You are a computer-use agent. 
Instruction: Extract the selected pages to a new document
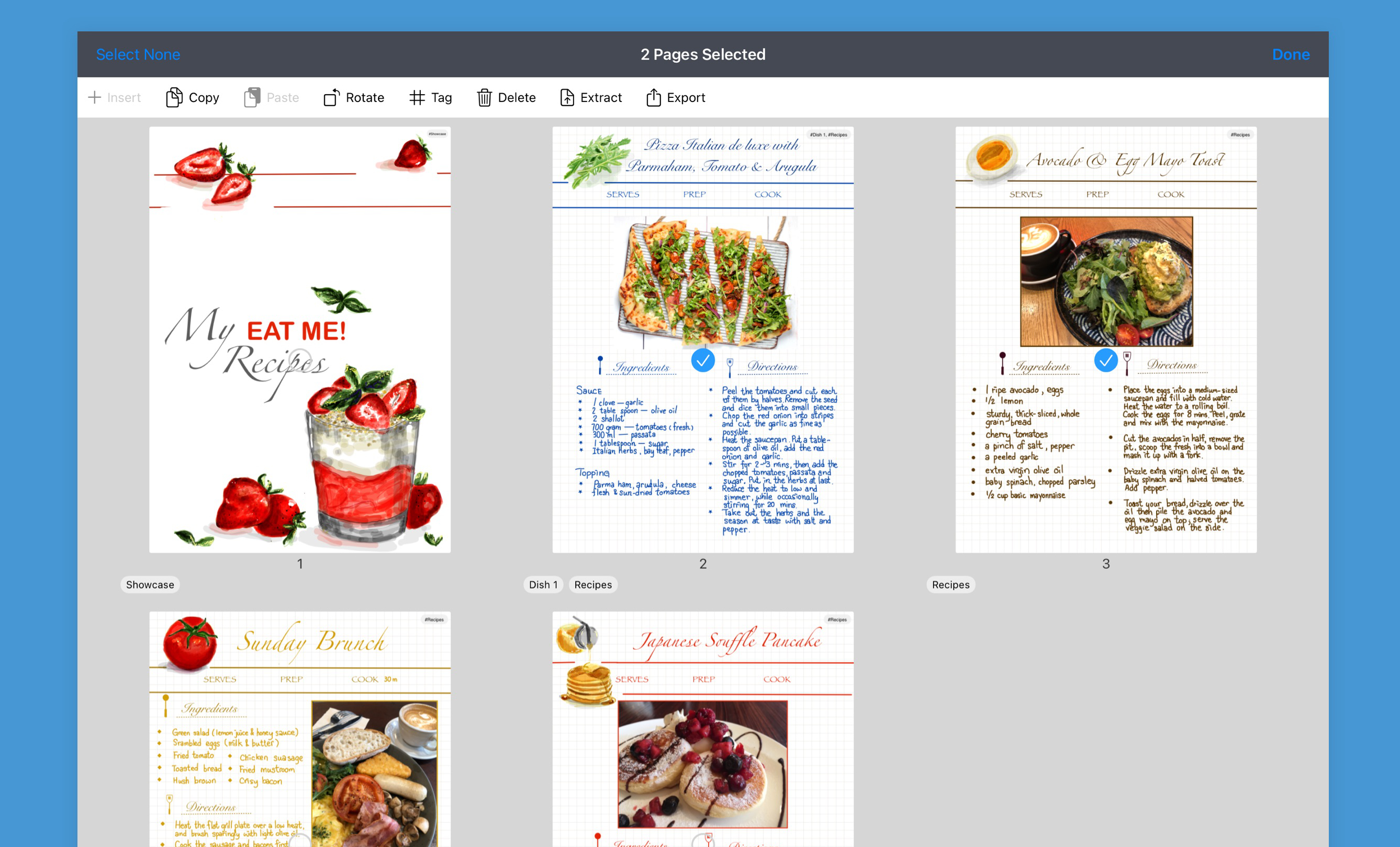point(590,97)
